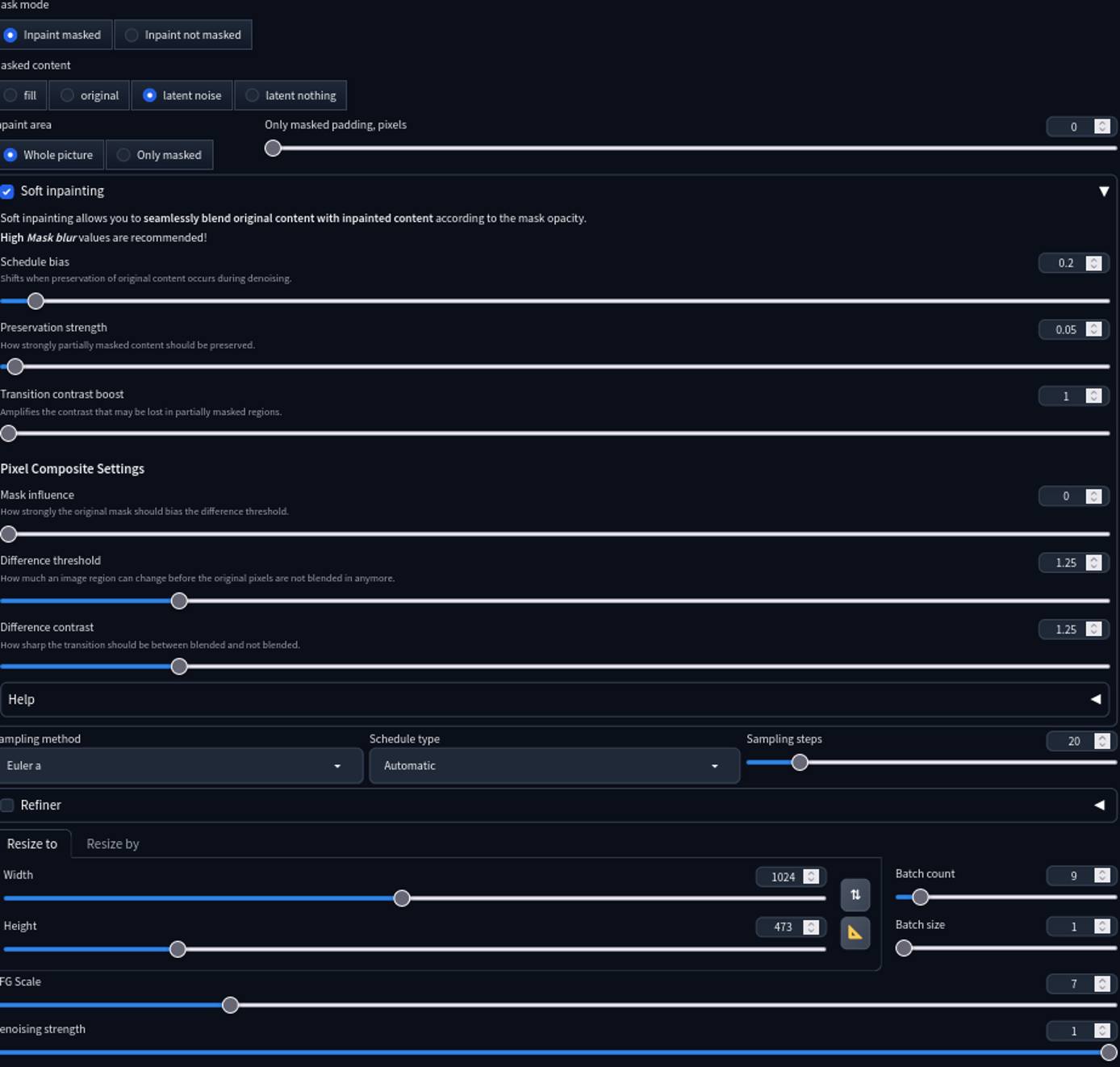Open the Sampling method dropdown

[x=181, y=765]
